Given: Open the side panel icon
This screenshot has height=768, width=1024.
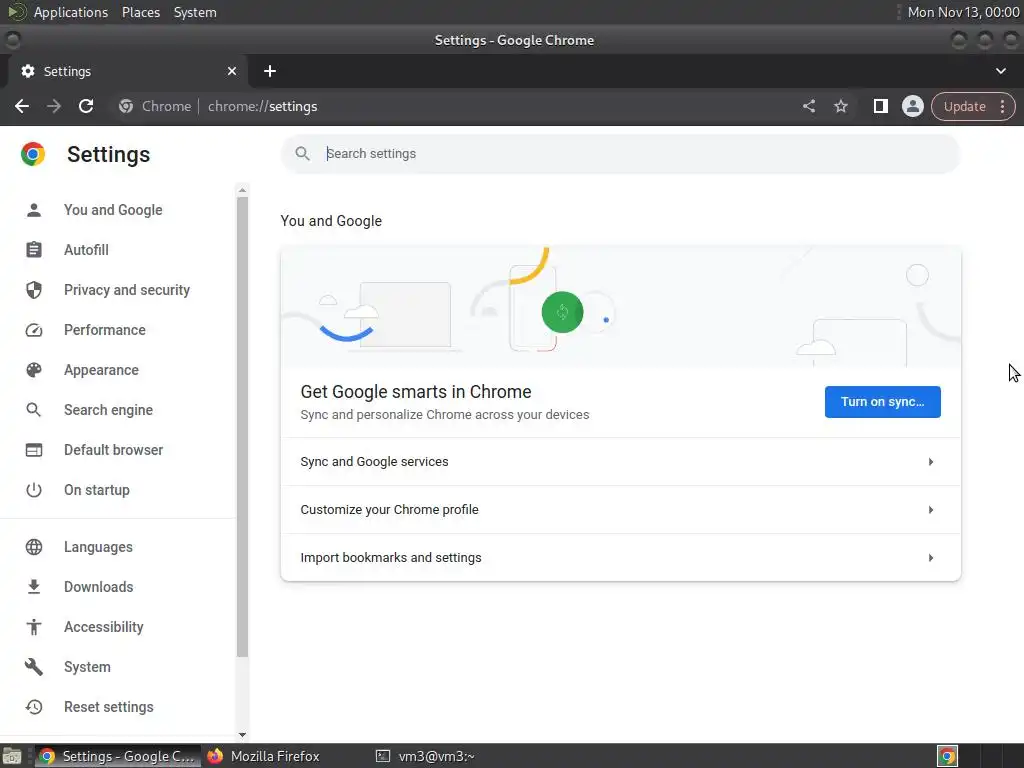Looking at the screenshot, I should [x=880, y=106].
